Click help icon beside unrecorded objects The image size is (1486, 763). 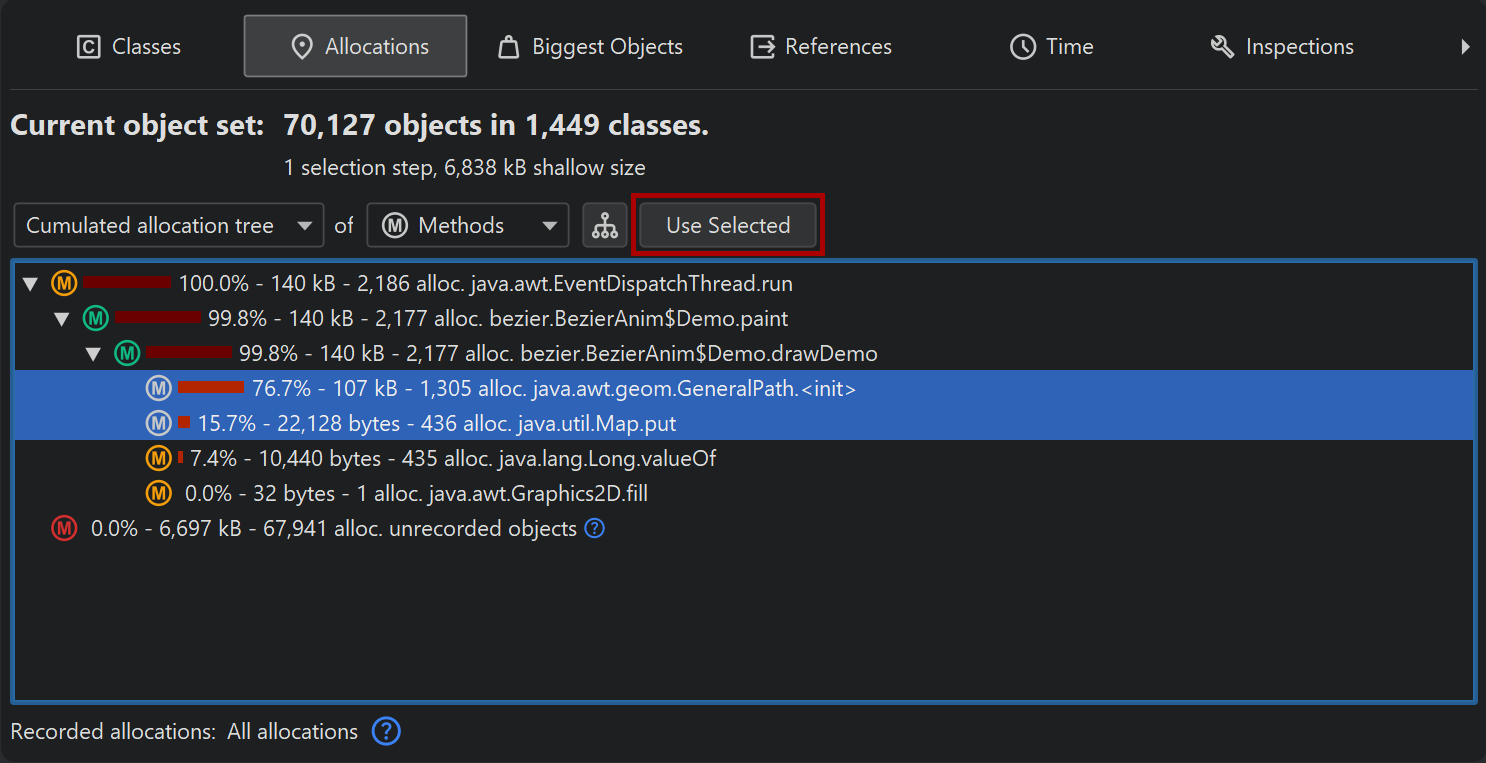[x=594, y=528]
